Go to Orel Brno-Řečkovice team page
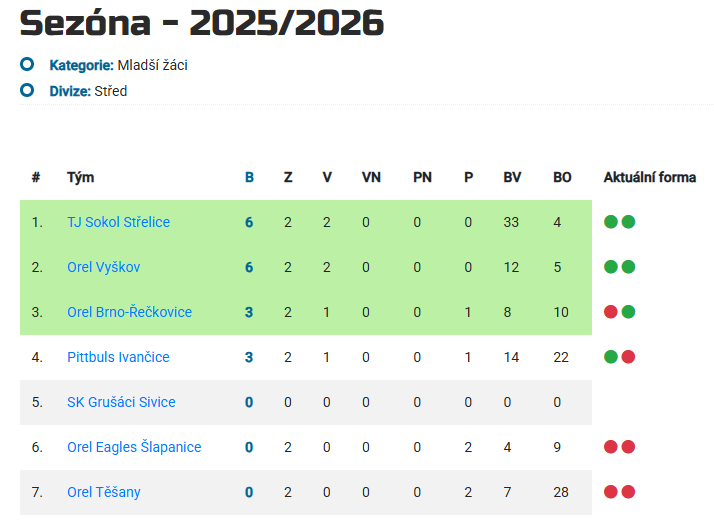The height and width of the screenshot is (527, 714). click(x=129, y=312)
